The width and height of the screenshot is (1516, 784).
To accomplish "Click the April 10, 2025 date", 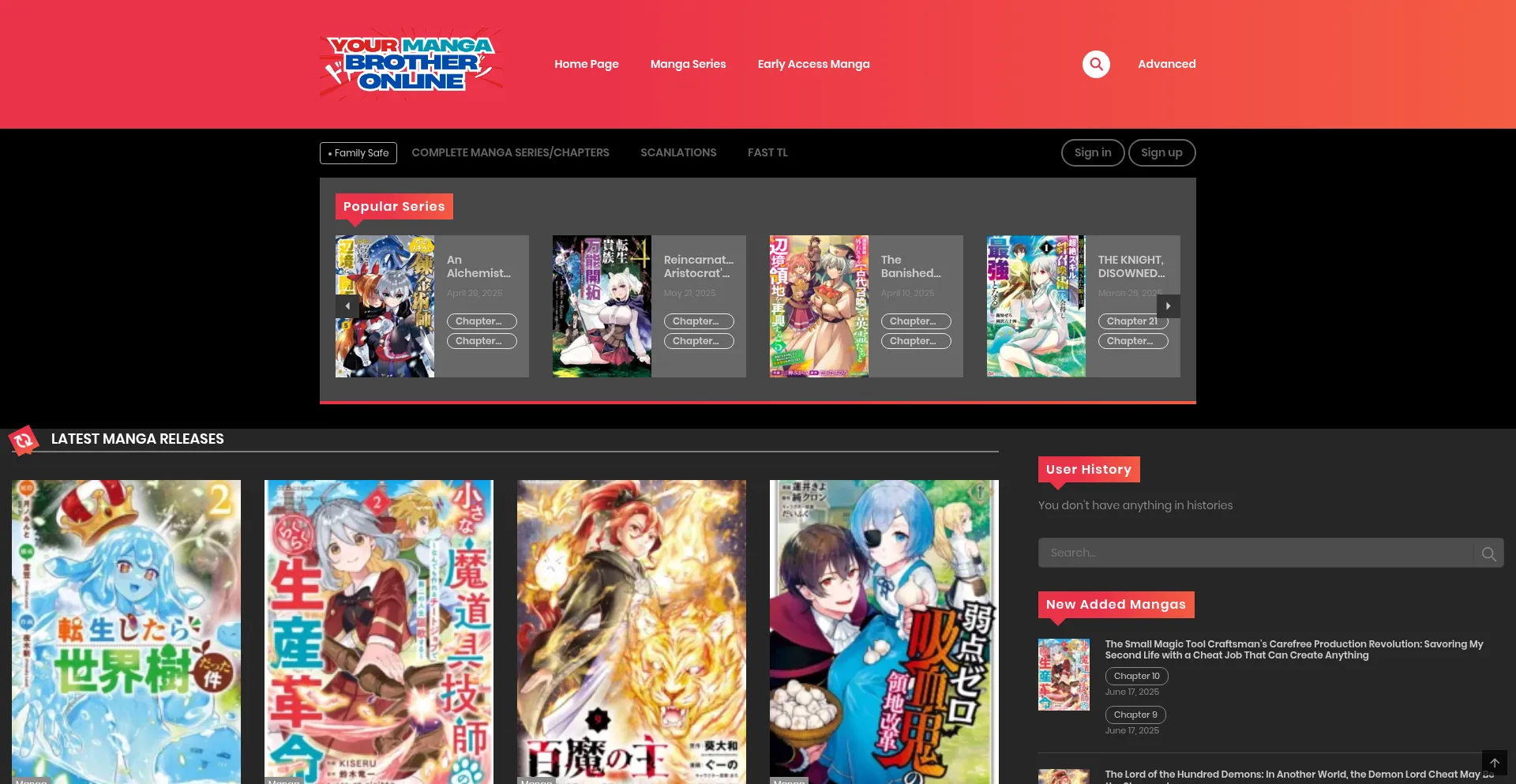I will pos(908,293).
